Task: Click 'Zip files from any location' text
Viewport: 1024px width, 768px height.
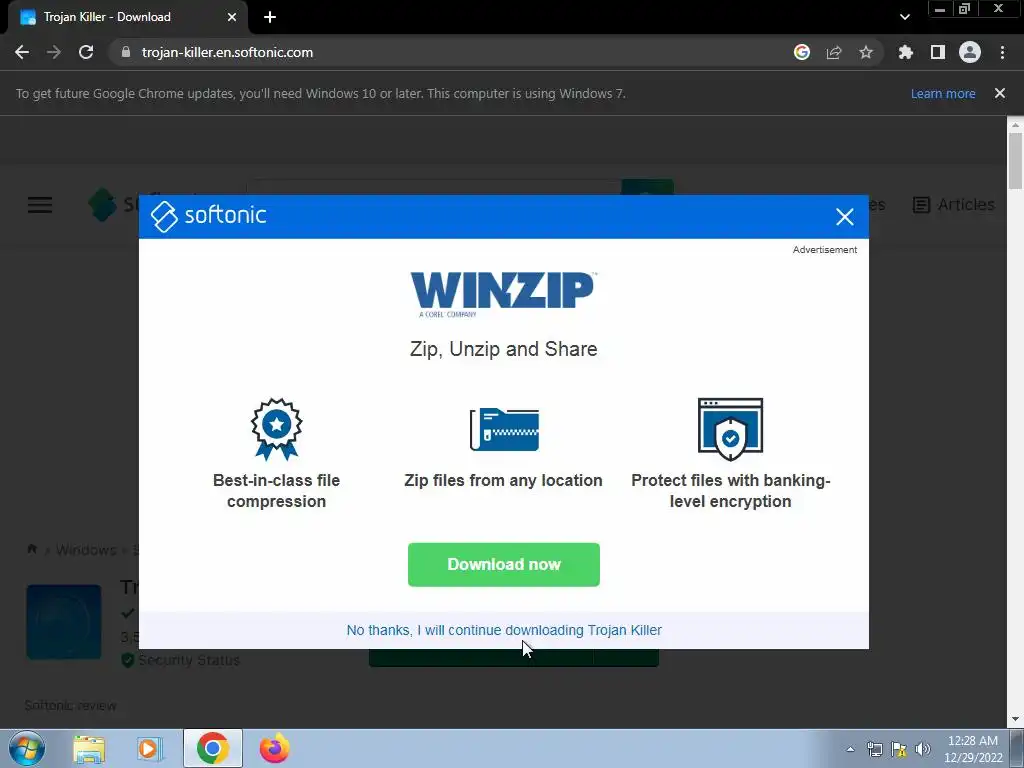Action: [504, 481]
